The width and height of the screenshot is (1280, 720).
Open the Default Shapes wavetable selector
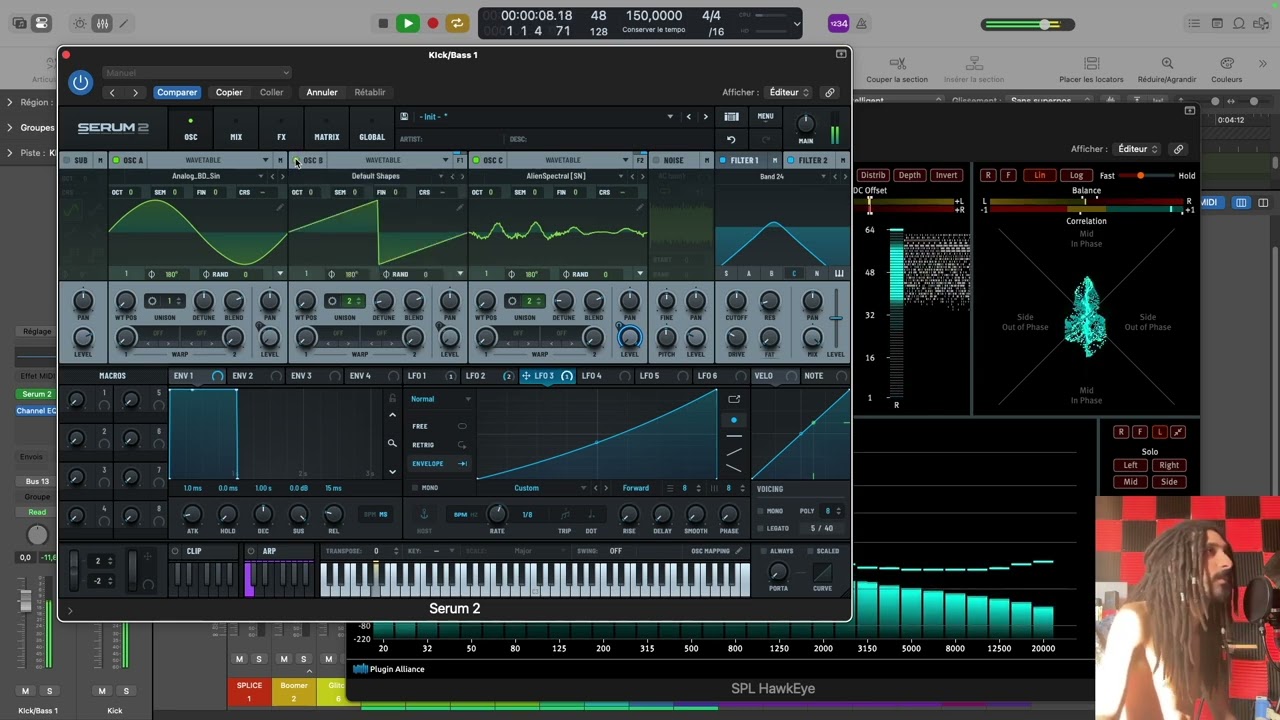(376, 176)
